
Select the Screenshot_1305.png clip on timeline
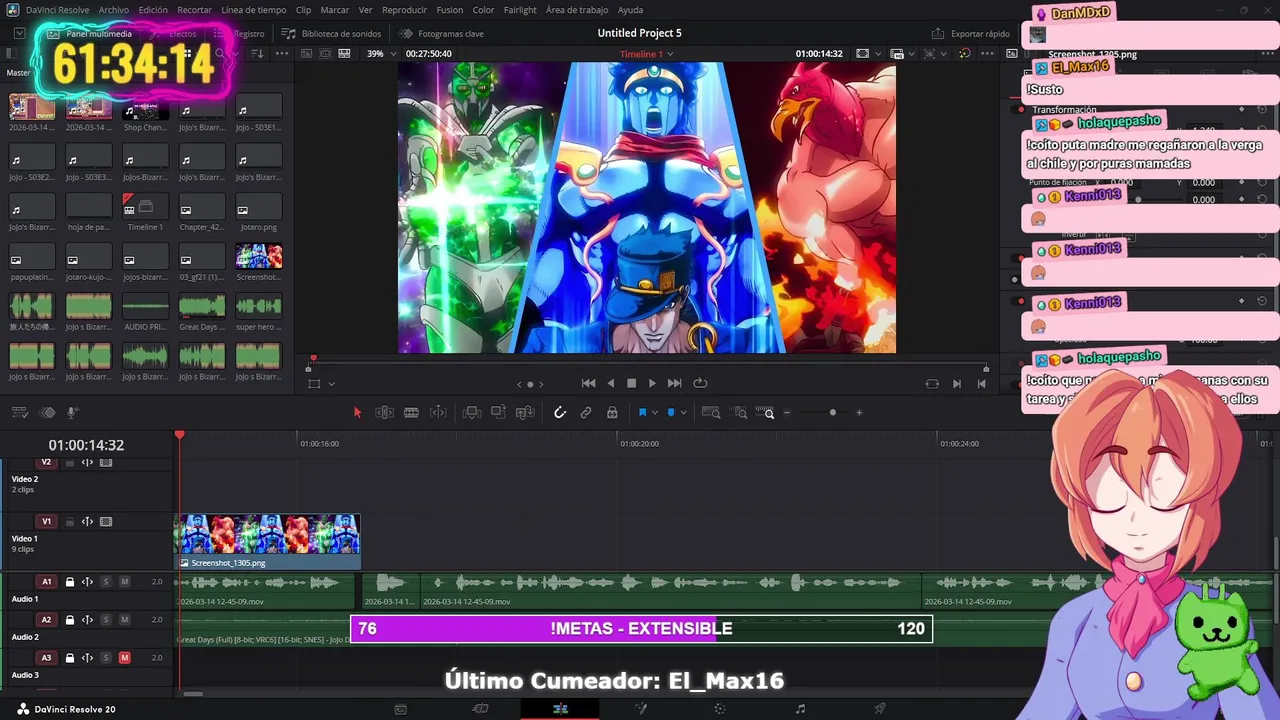(268, 542)
